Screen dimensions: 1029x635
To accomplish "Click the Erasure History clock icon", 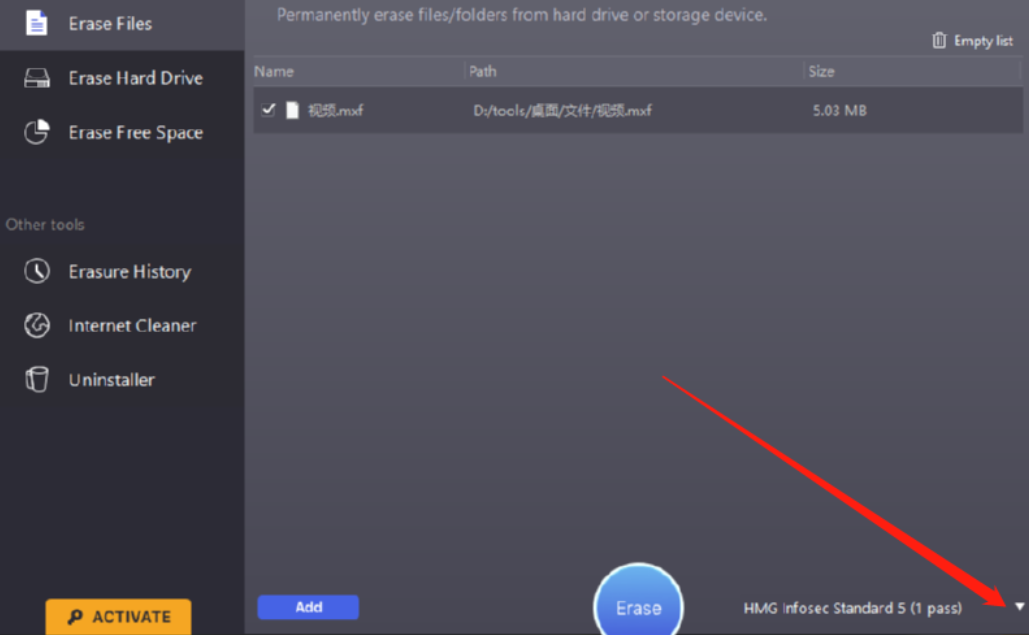I will [37, 271].
